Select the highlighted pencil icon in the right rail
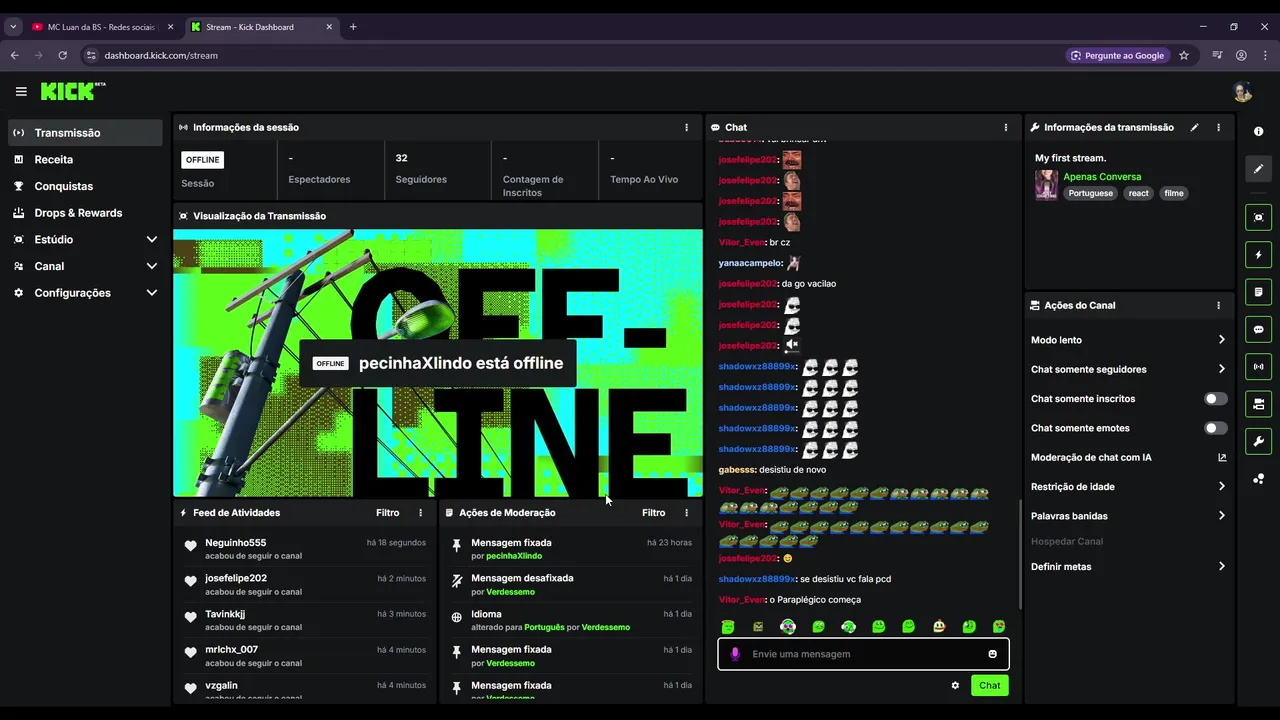The image size is (1280, 720). point(1258,169)
